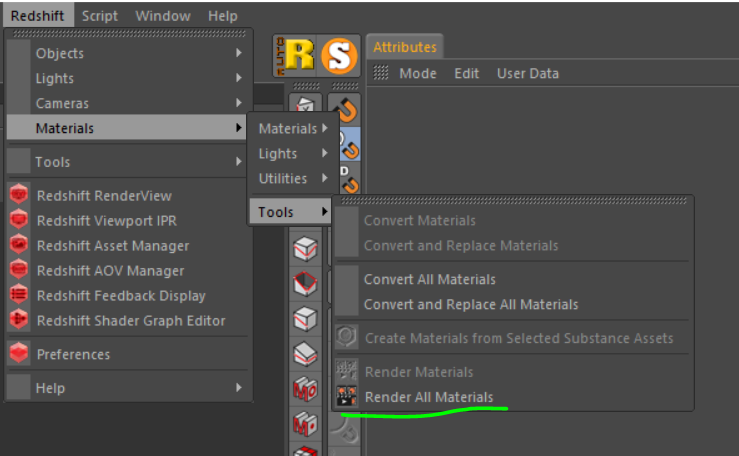Click the magnet icon labeled D
The width and height of the screenshot is (739, 456).
(350, 179)
